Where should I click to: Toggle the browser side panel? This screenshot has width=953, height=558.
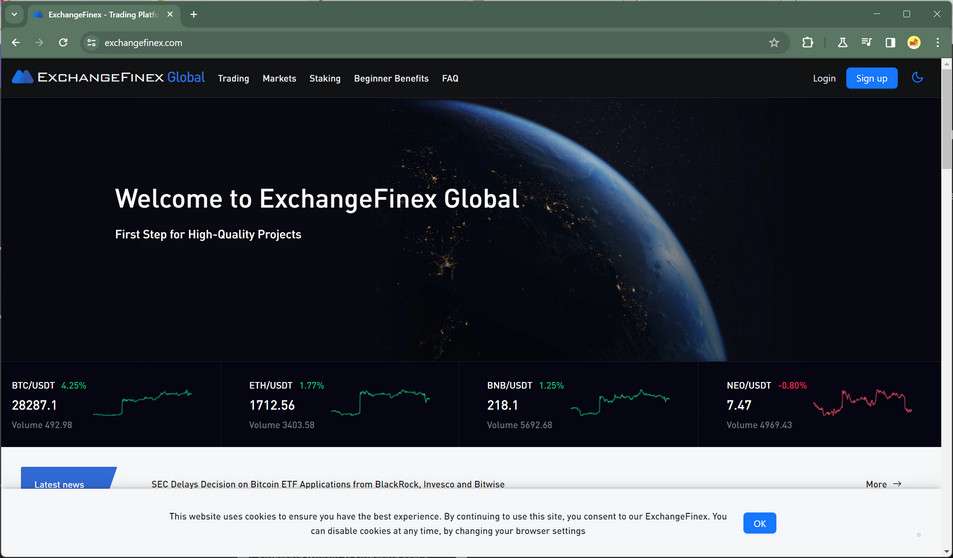point(890,43)
